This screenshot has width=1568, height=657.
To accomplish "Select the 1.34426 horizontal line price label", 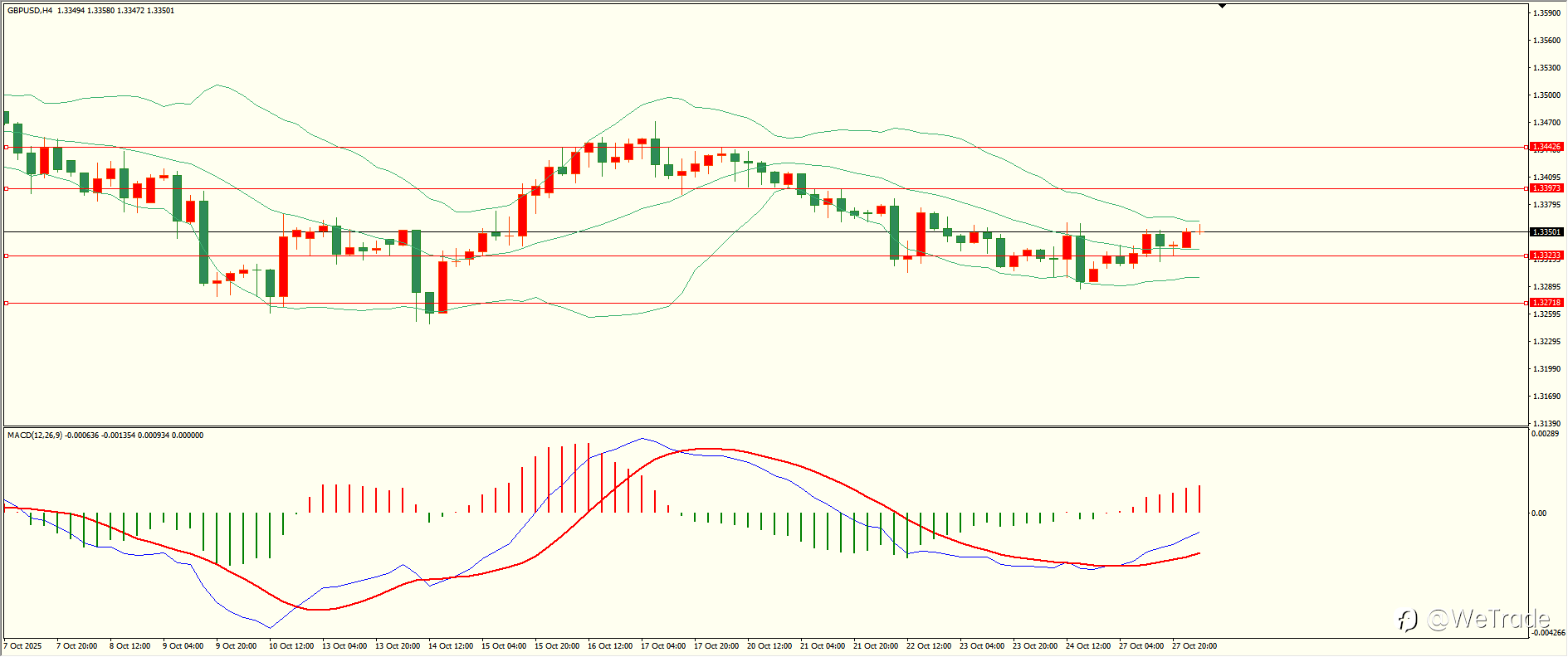I will coord(1546,147).
